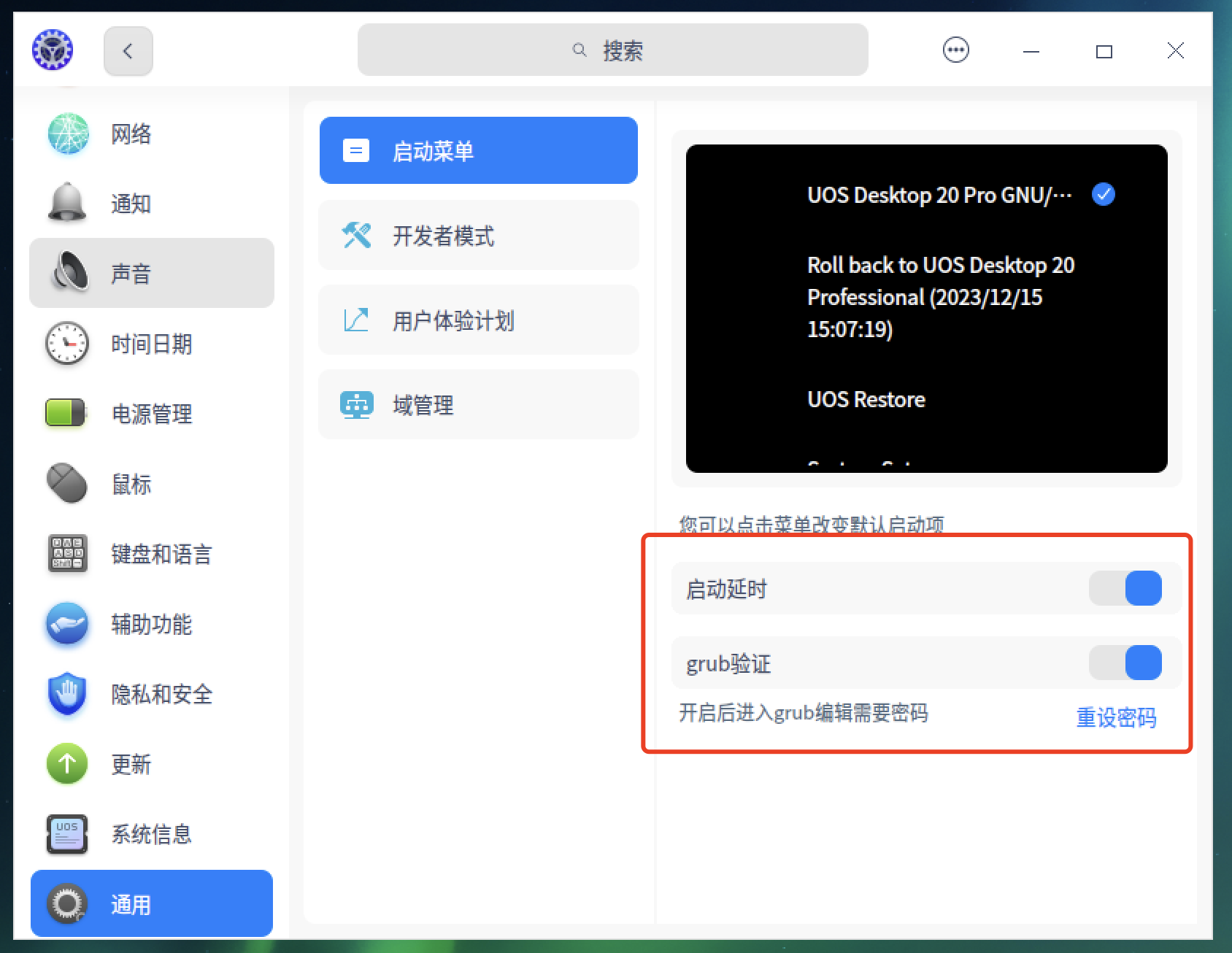The height and width of the screenshot is (953, 1232).
Task: Click the search magnifier icon
Action: [x=580, y=50]
